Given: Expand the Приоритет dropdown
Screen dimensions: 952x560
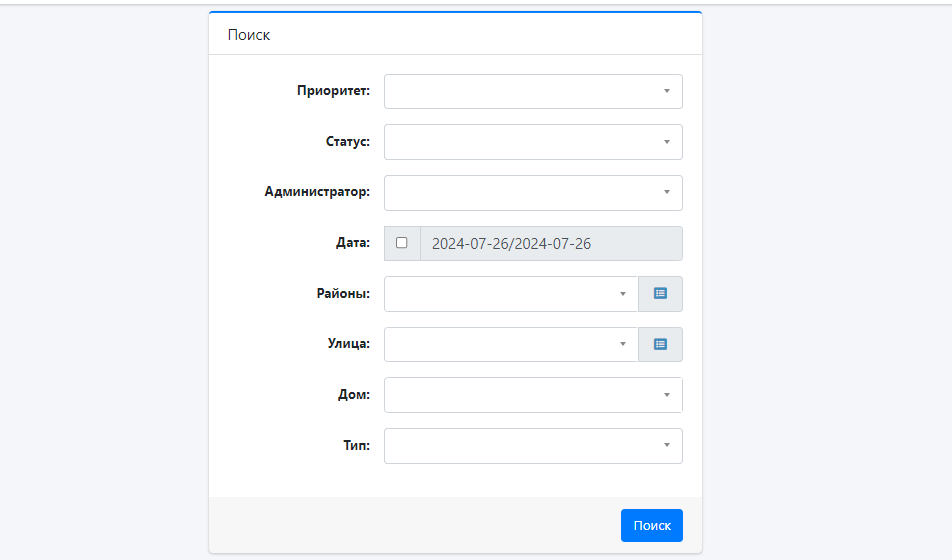Looking at the screenshot, I should 533,91.
